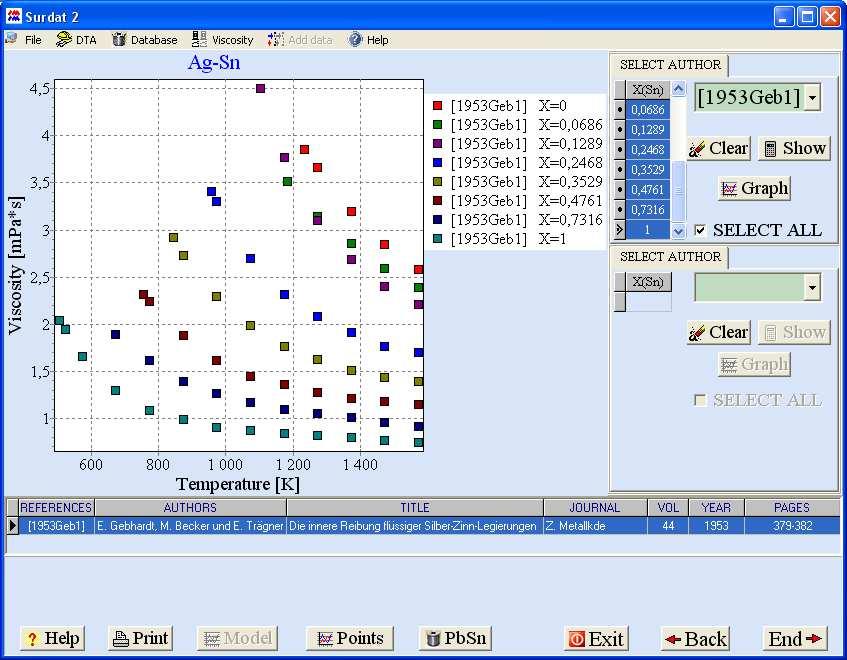This screenshot has height=660, width=847.
Task: Click the Database trash-can icon
Action: 119,39
